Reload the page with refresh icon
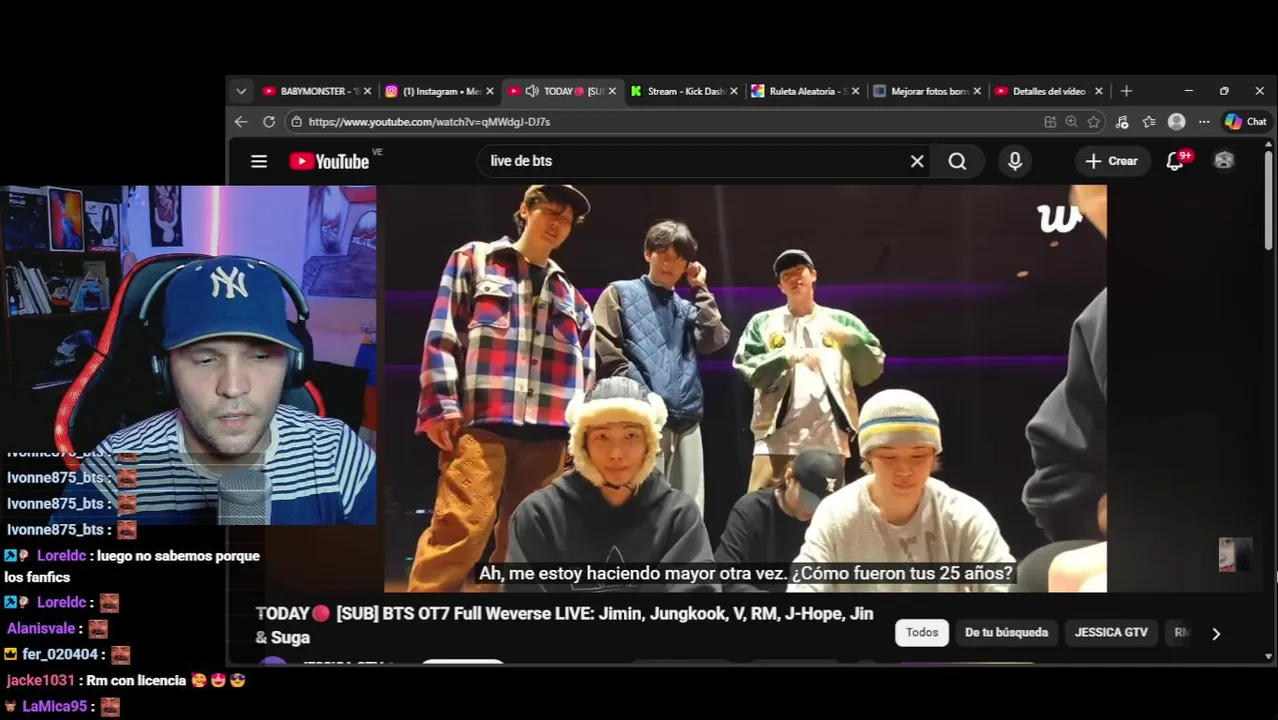Screen dimensions: 1278x720 pyautogui.click(x=269, y=121)
